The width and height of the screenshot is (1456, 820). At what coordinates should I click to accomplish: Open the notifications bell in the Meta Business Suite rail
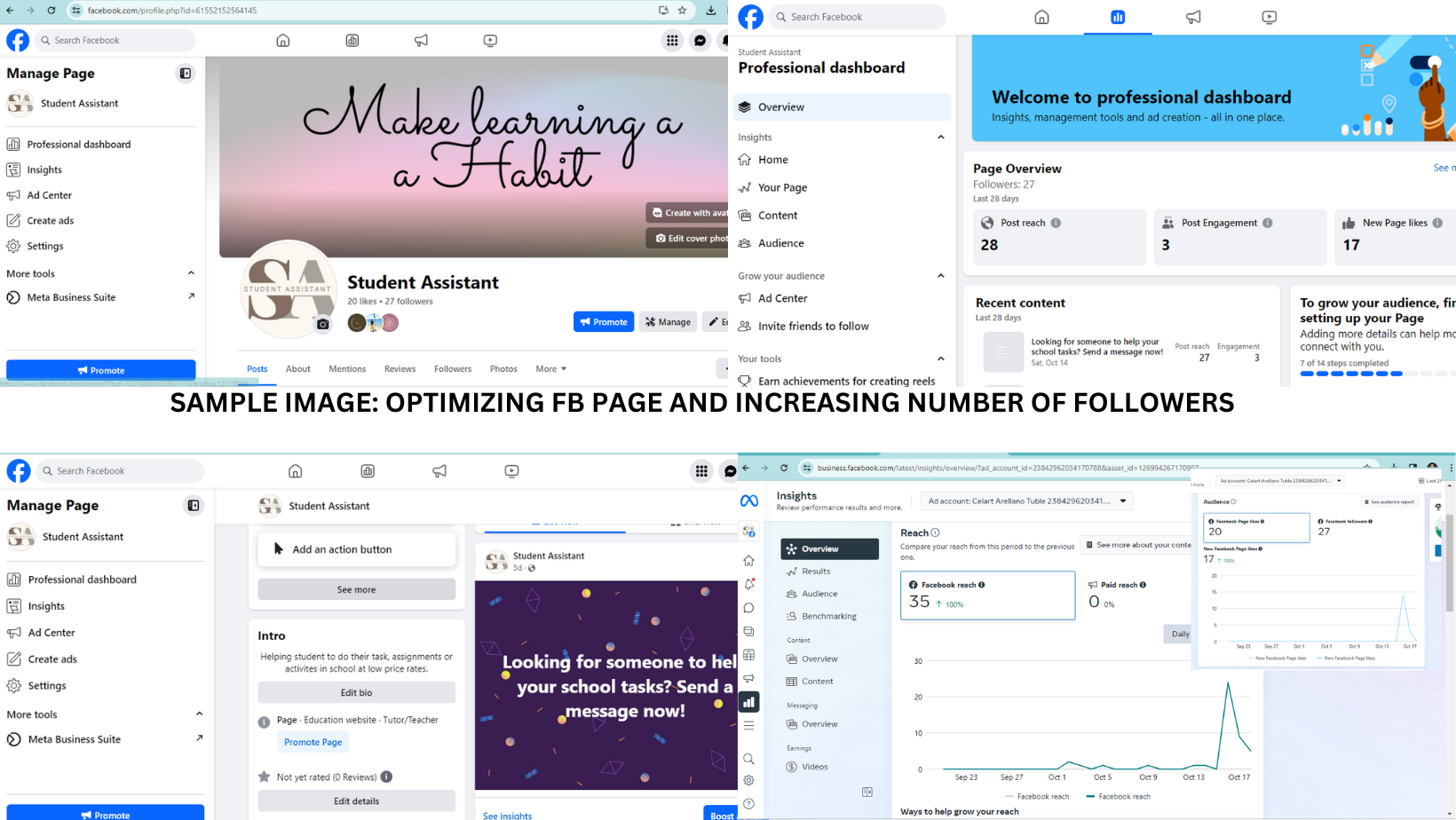(749, 584)
